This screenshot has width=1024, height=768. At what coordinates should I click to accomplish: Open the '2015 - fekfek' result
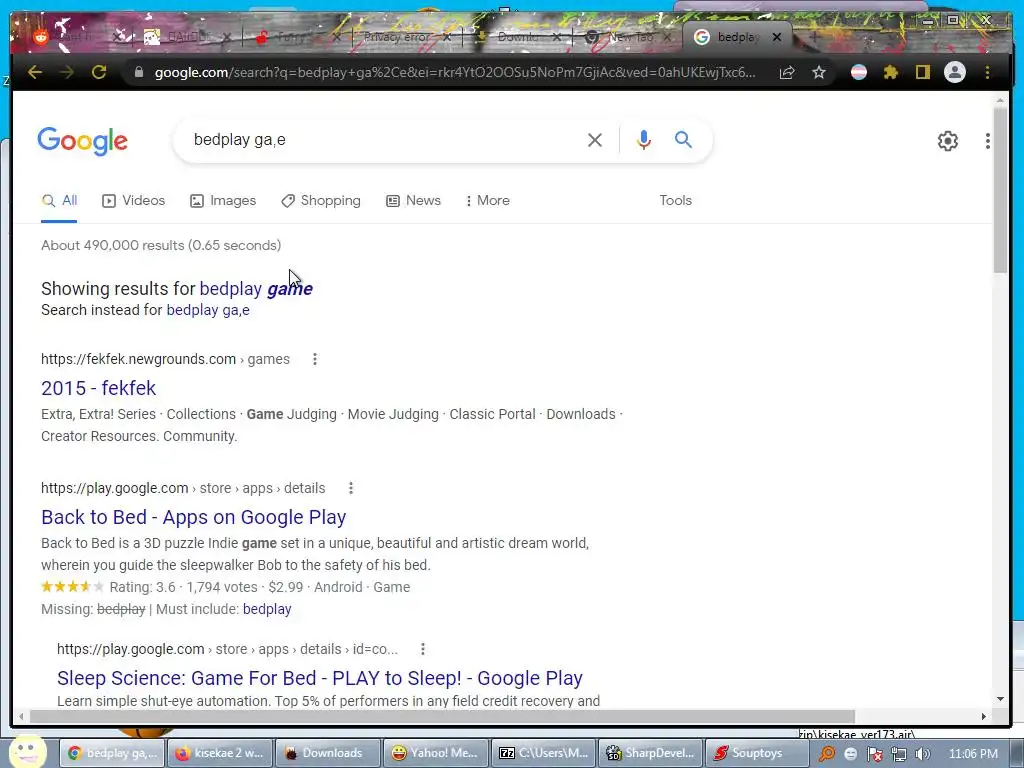click(99, 388)
